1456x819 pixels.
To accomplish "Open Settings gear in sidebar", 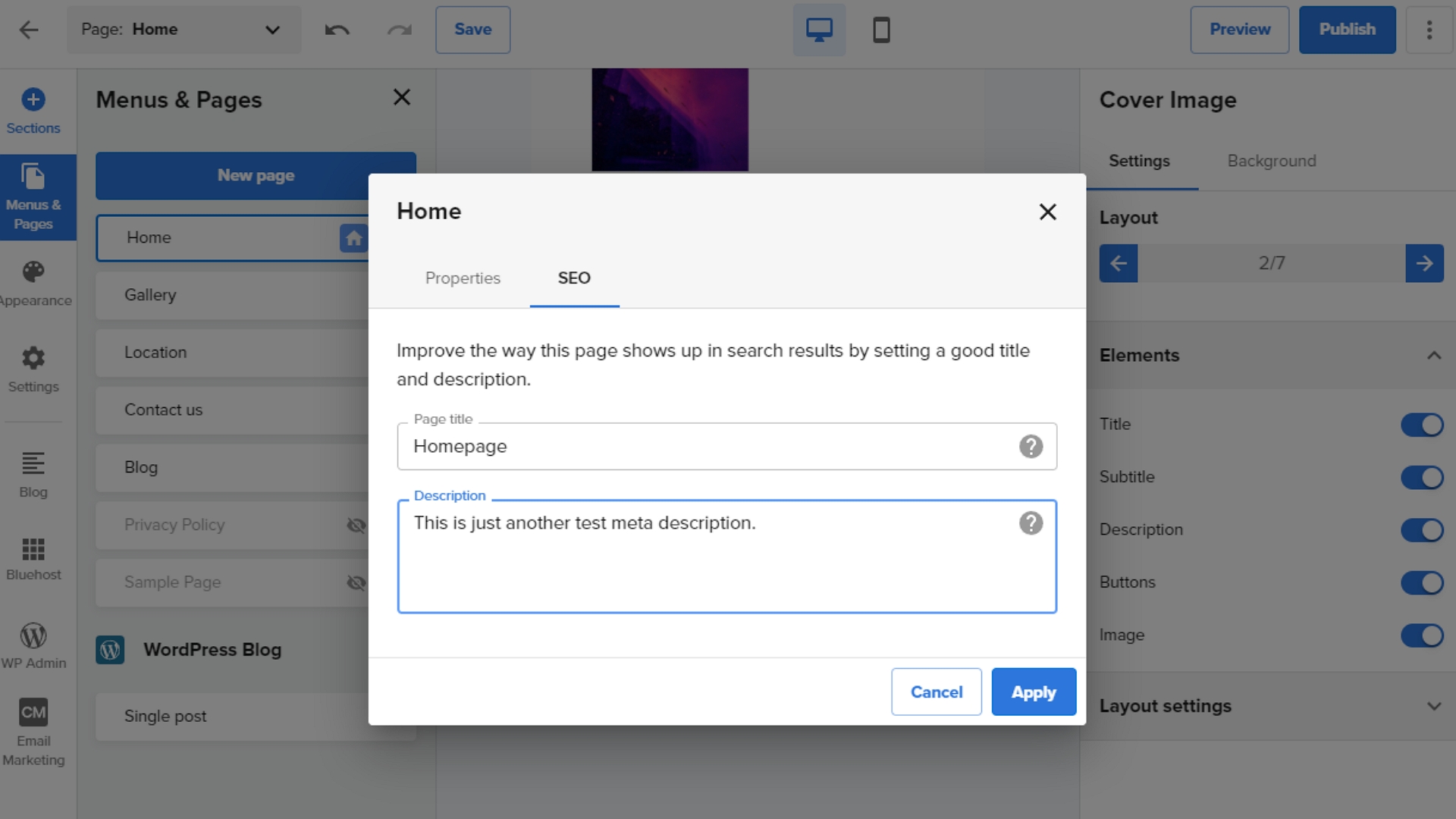I will pos(33,370).
